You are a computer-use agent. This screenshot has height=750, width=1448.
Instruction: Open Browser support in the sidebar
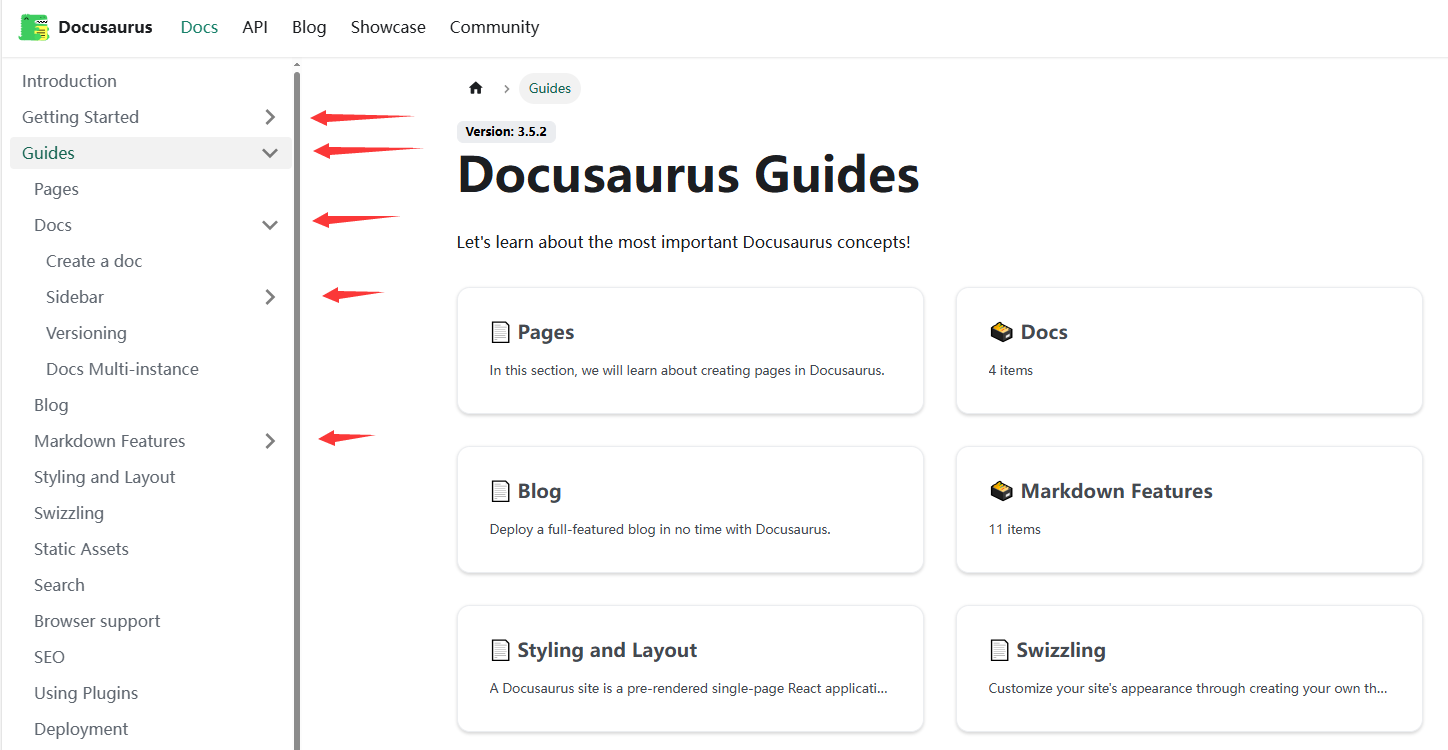point(97,621)
